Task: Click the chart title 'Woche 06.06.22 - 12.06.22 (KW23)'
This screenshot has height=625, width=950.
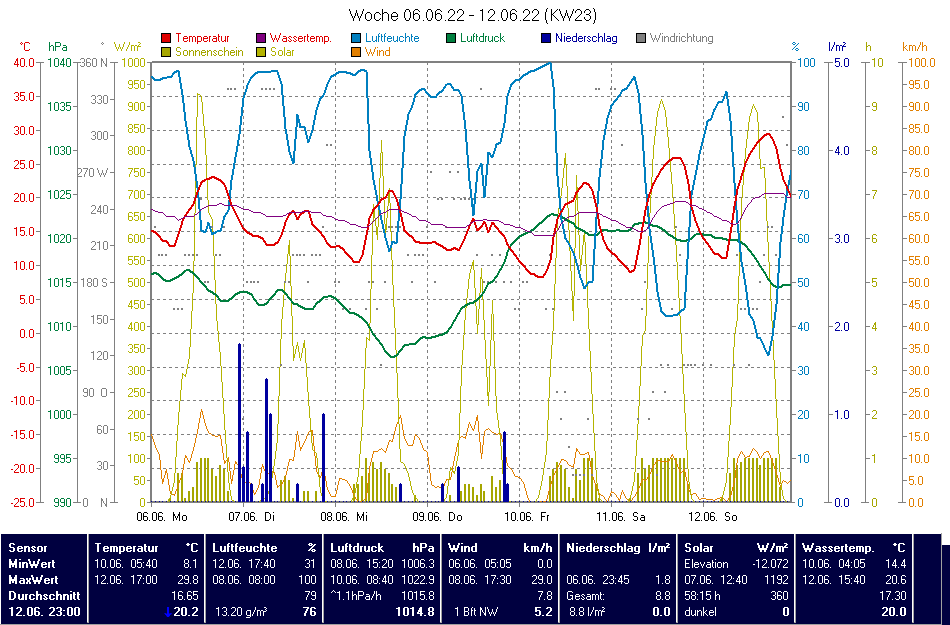Action: tap(473, 15)
